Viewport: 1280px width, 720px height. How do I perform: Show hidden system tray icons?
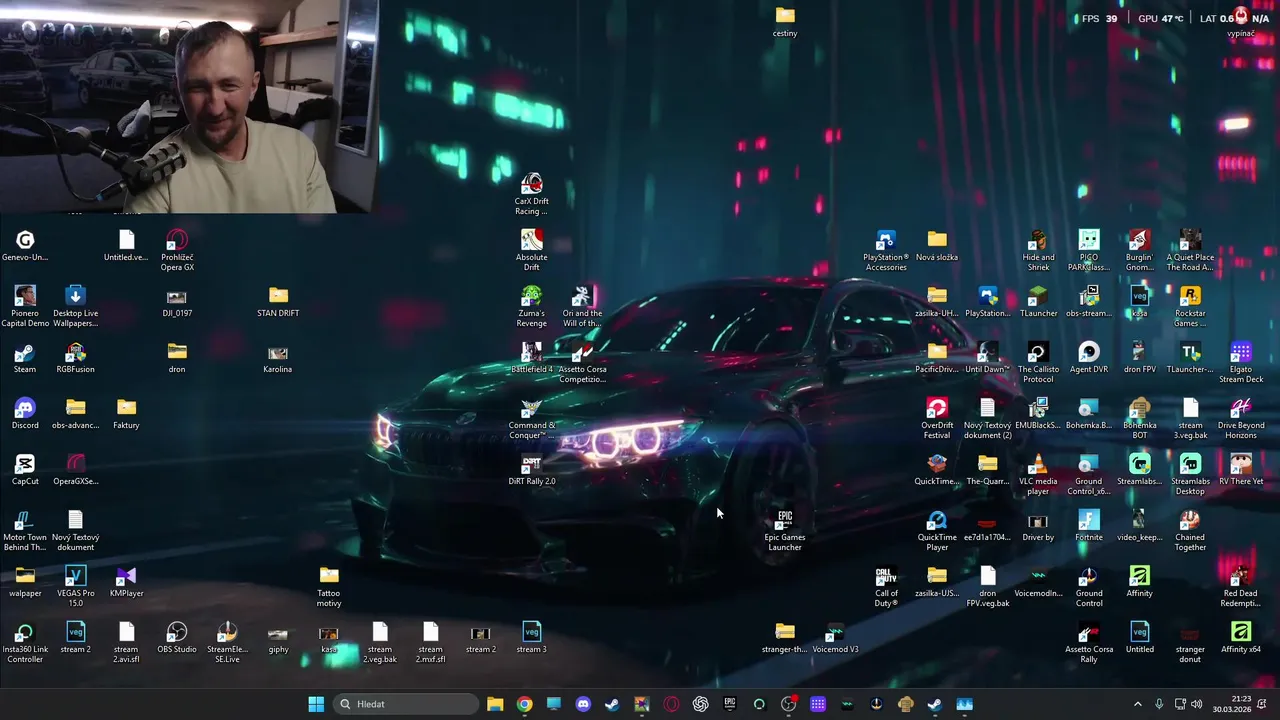[x=1137, y=704]
